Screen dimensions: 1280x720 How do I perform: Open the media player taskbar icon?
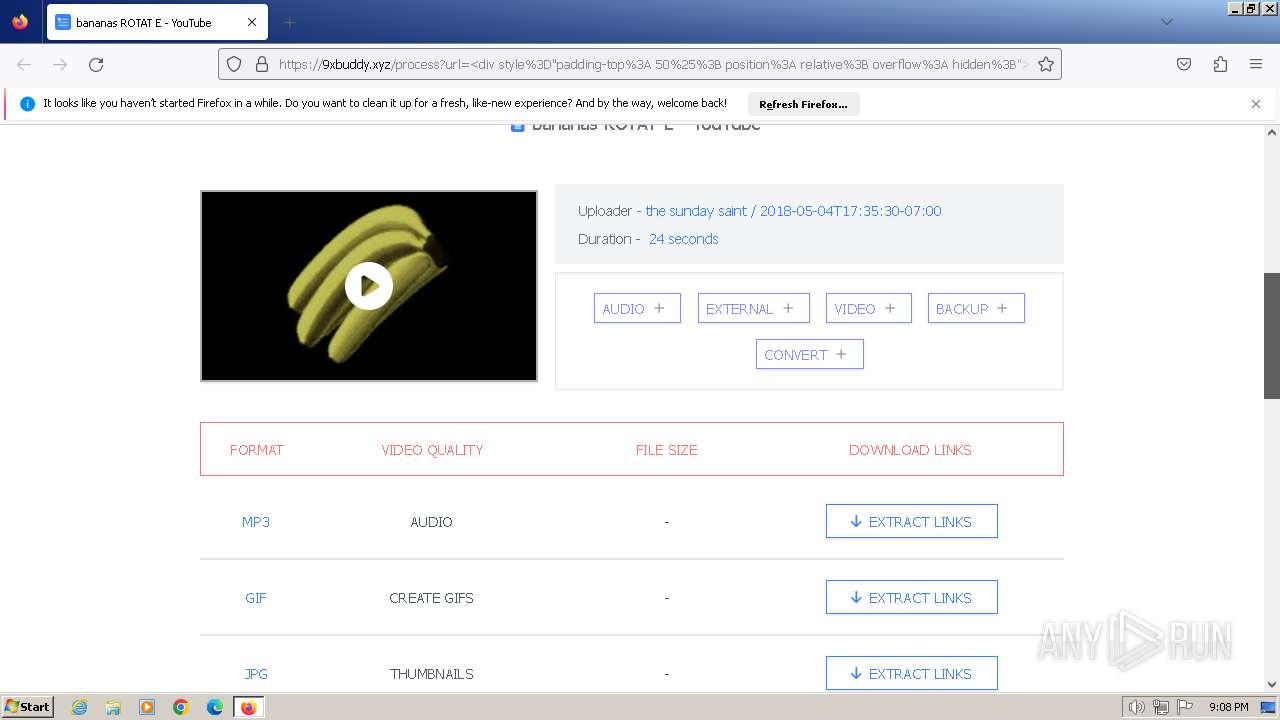[x=147, y=707]
